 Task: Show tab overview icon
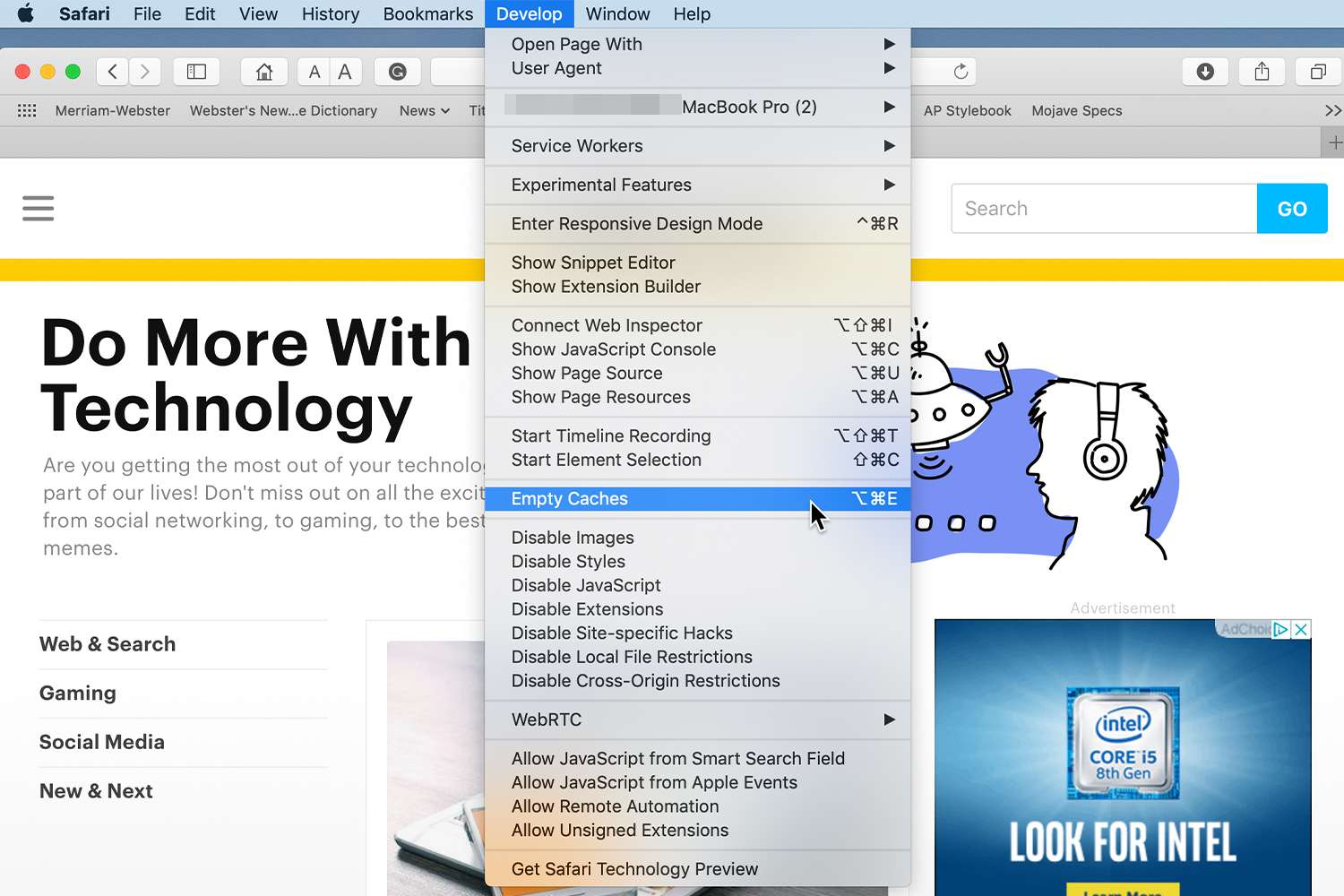point(1318,72)
